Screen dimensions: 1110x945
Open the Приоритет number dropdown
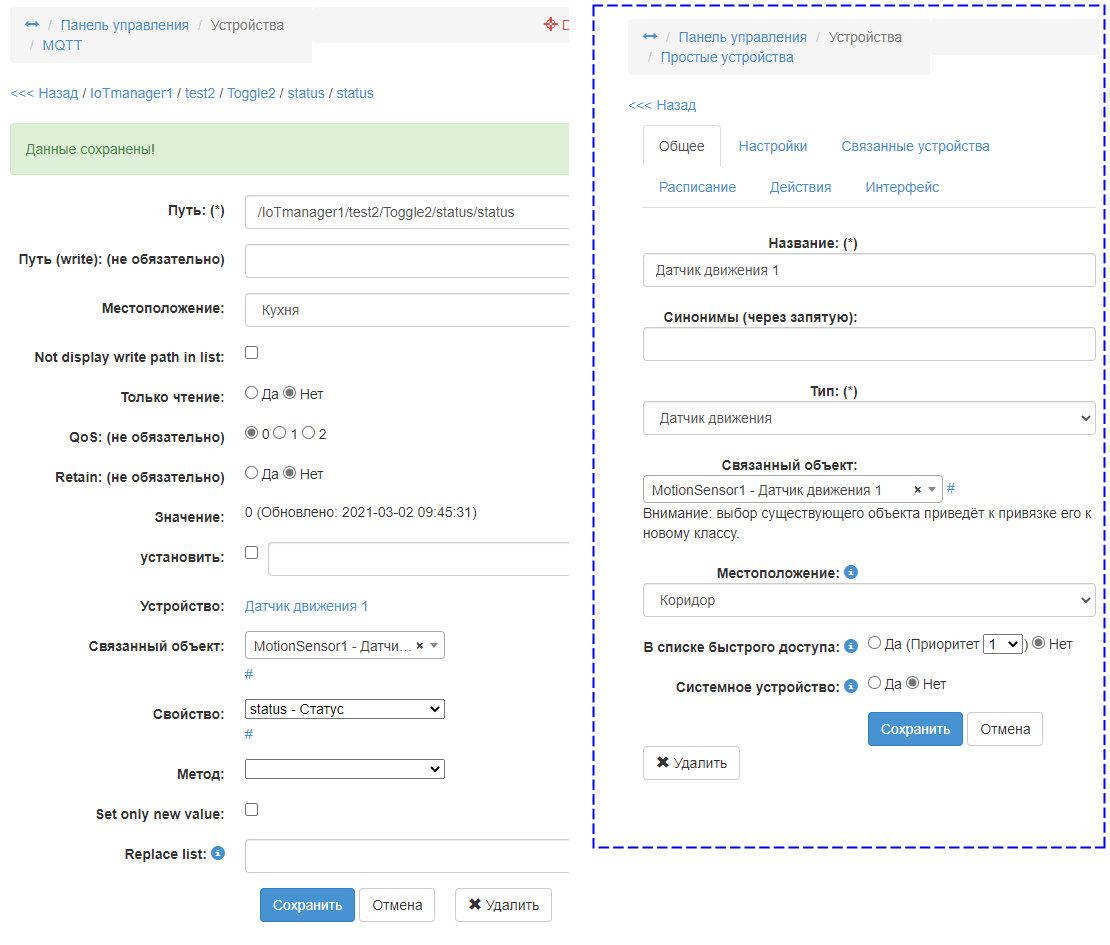(1002, 644)
